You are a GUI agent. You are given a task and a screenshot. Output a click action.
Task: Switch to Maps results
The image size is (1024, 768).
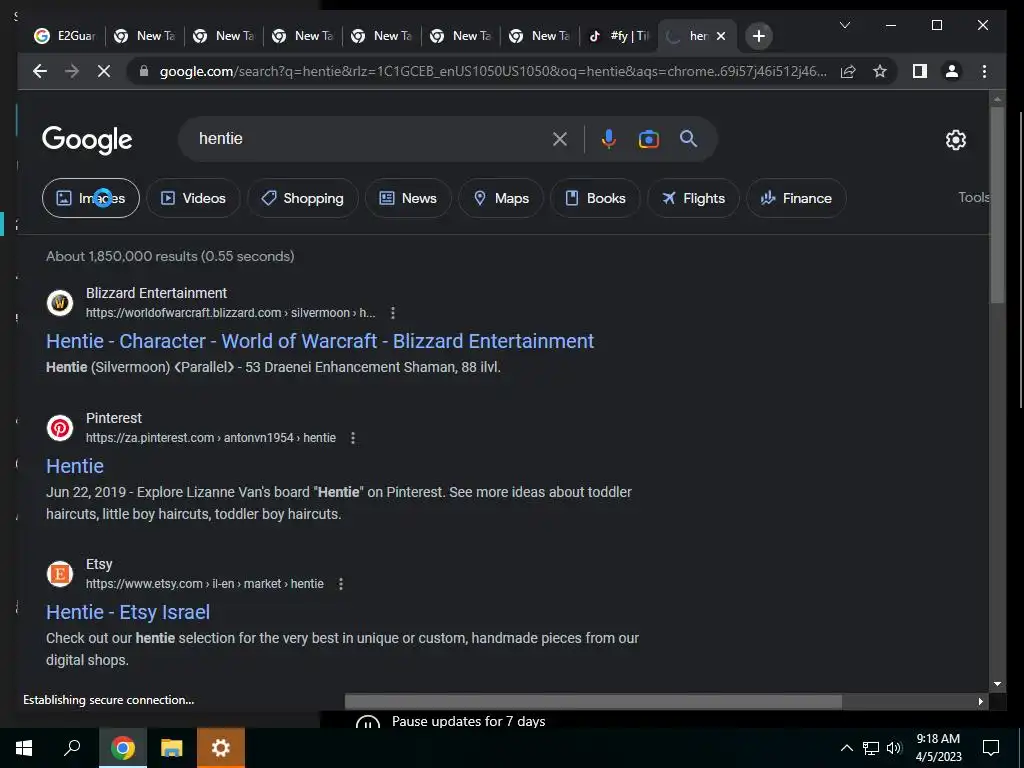point(501,198)
